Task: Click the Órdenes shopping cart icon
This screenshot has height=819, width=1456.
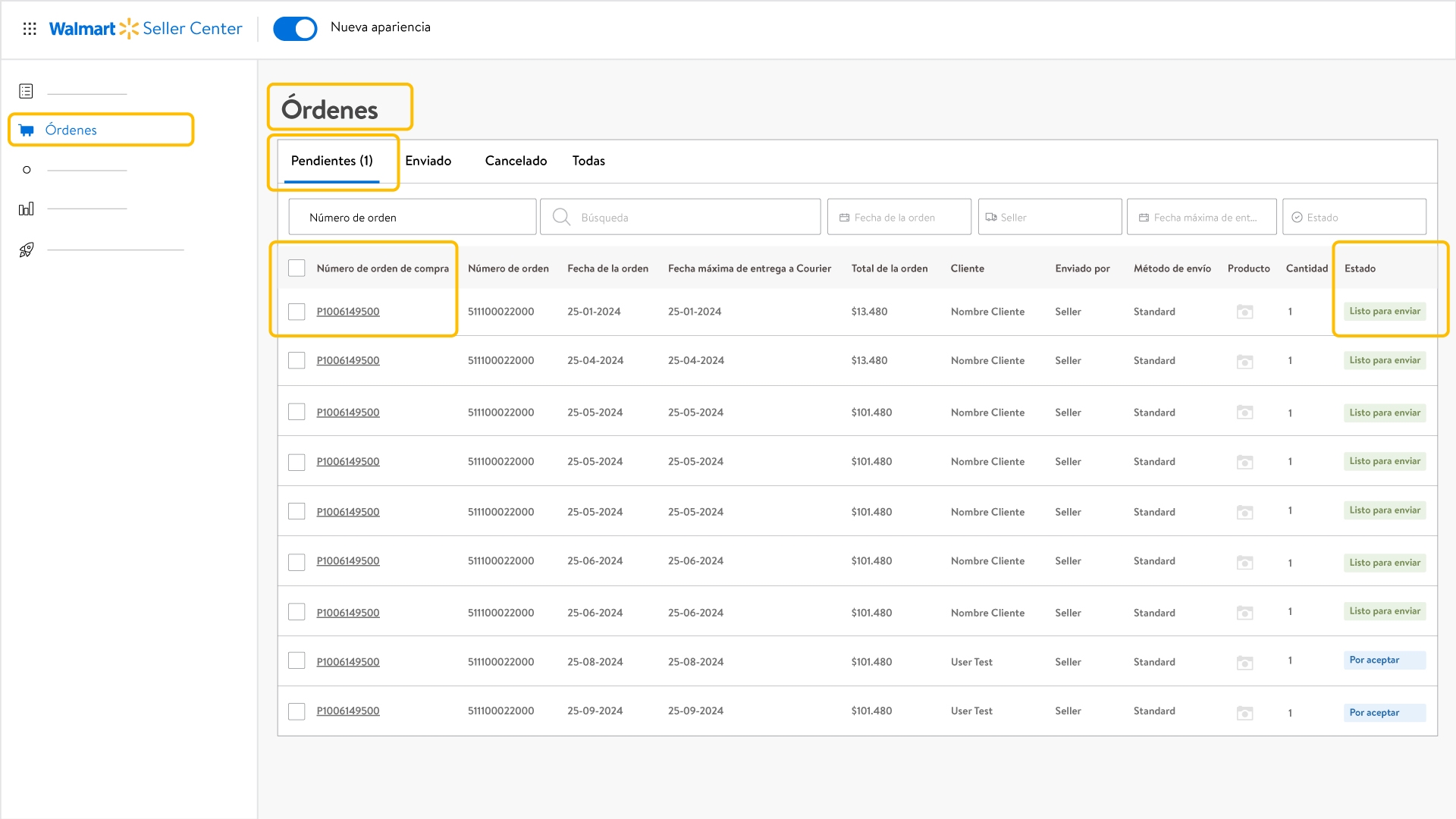Action: click(27, 130)
